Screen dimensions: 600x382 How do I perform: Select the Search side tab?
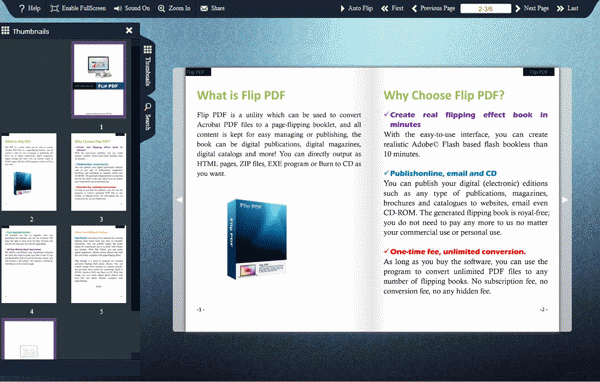click(147, 117)
